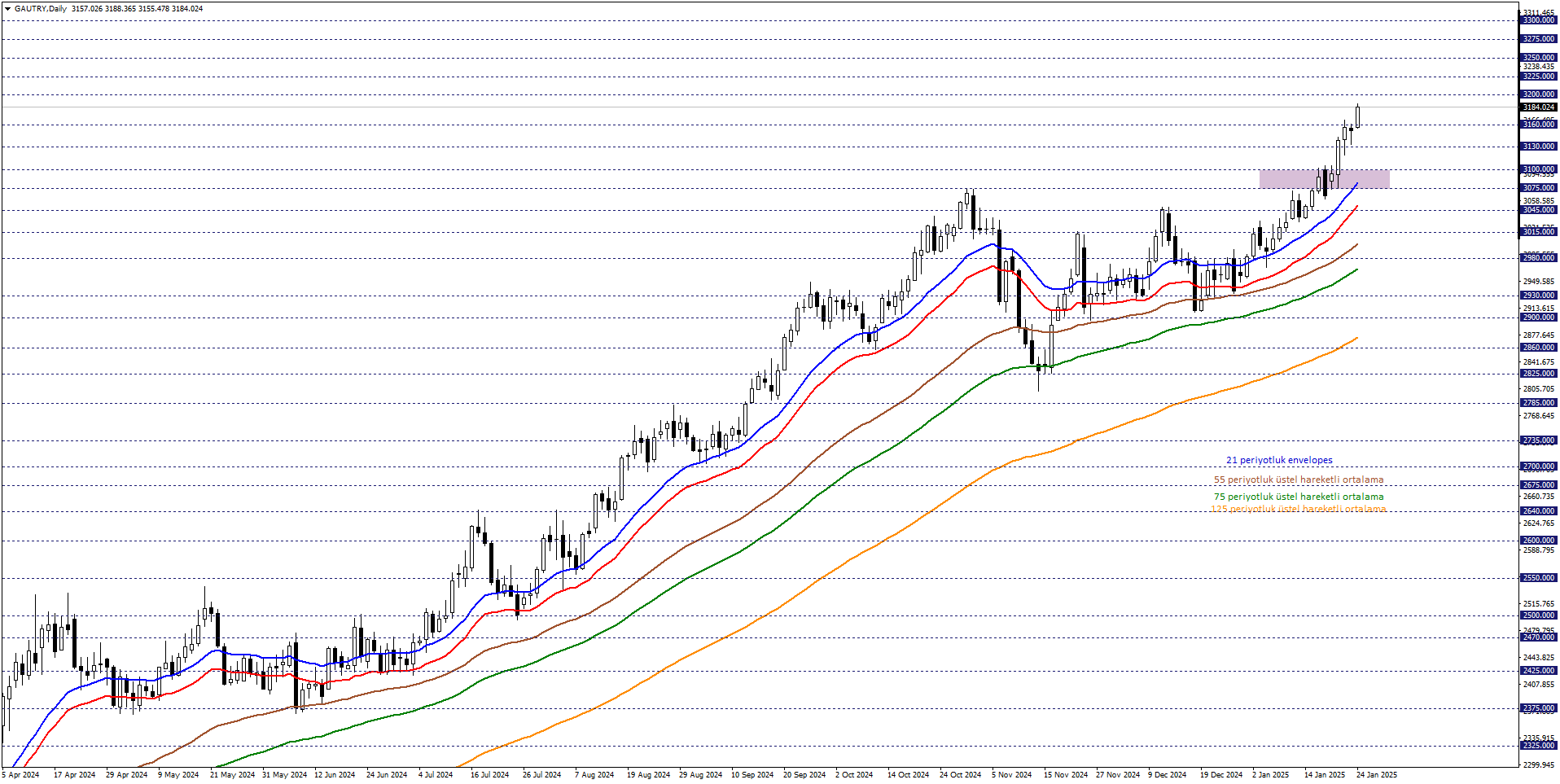
Task: Click the 10 Sep 2024 date label
Action: 752,775
